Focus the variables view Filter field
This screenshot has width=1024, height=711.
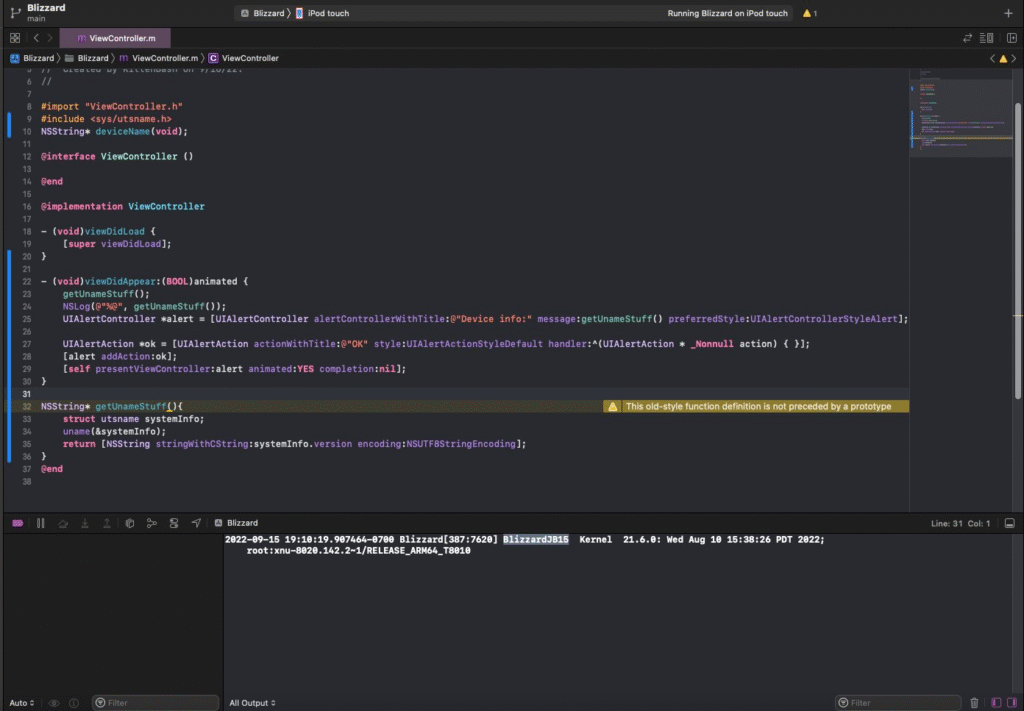[155, 703]
